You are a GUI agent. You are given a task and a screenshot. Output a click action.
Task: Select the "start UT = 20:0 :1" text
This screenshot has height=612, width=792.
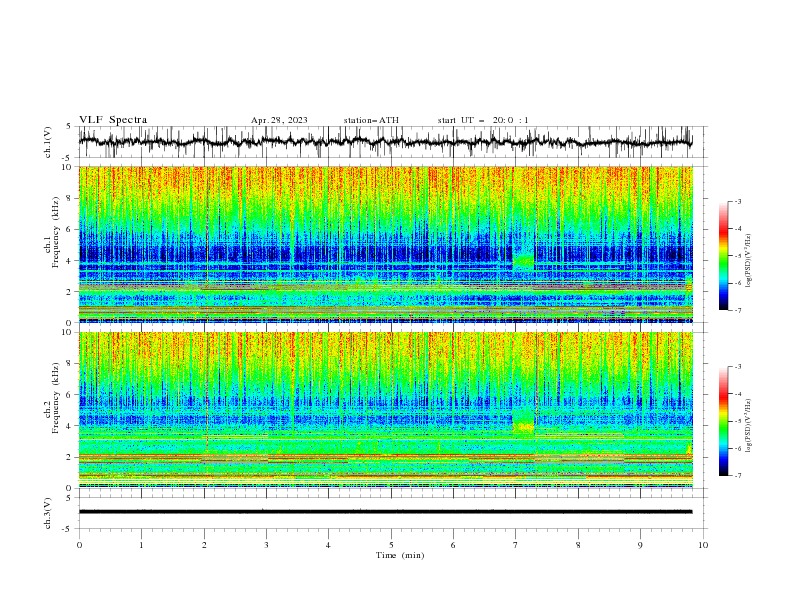[483, 120]
